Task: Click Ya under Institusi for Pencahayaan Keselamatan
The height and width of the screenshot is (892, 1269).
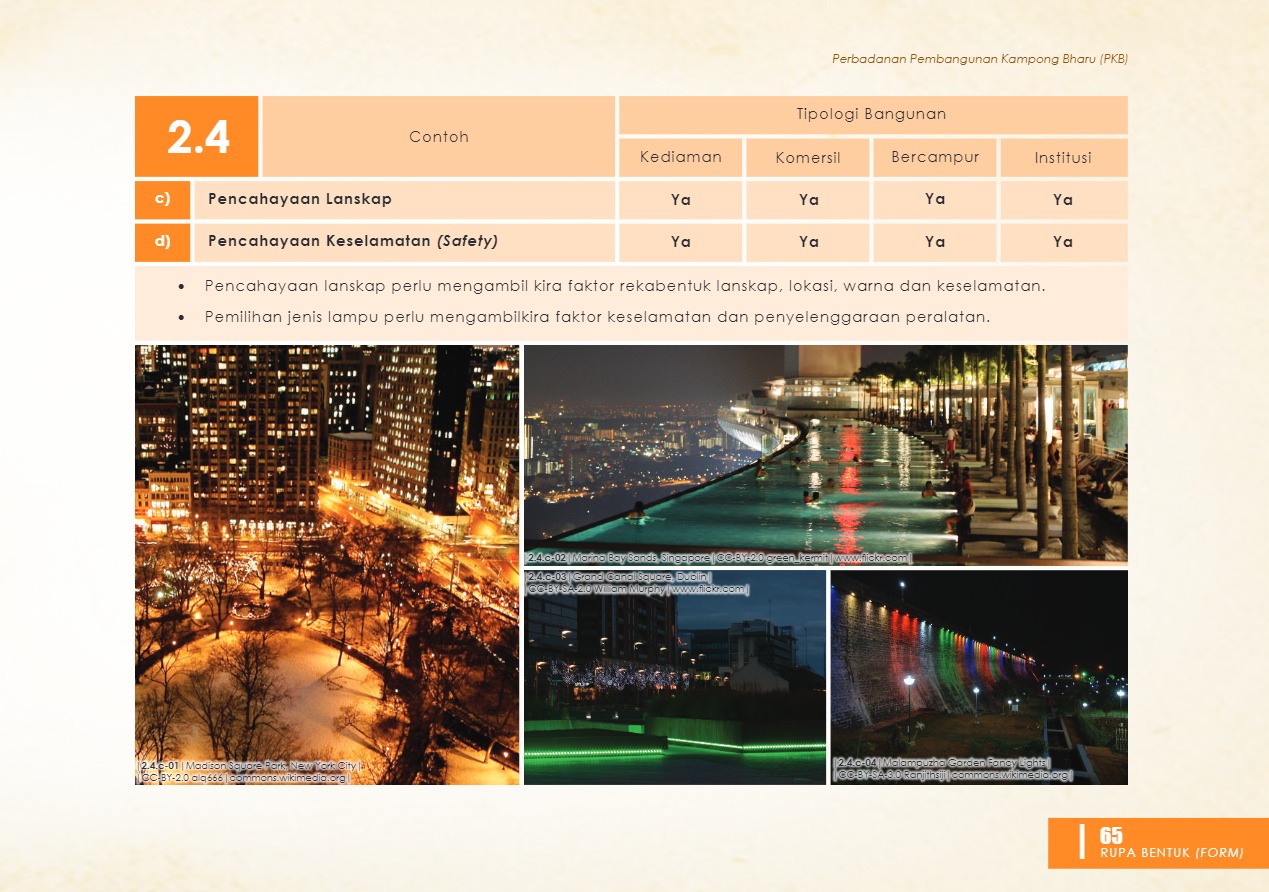Action: [x=1063, y=242]
